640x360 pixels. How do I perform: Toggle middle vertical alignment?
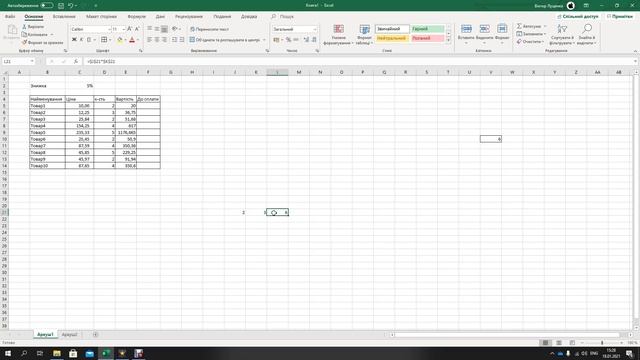point(157,29)
